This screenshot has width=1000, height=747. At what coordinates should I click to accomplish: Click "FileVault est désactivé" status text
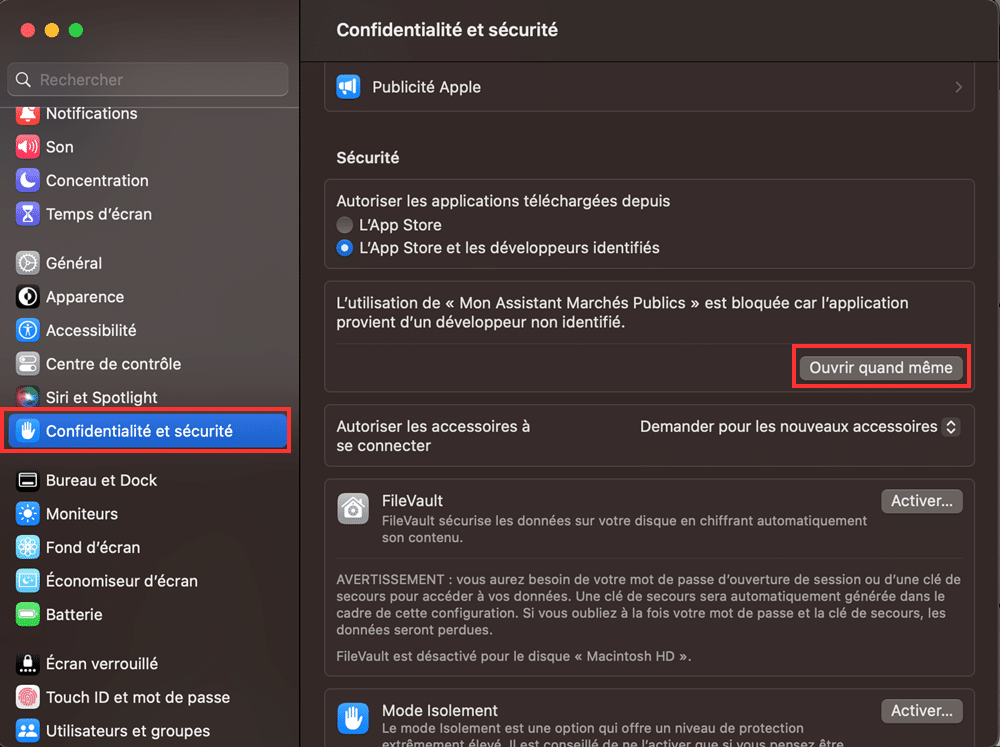pyautogui.click(x=513, y=656)
